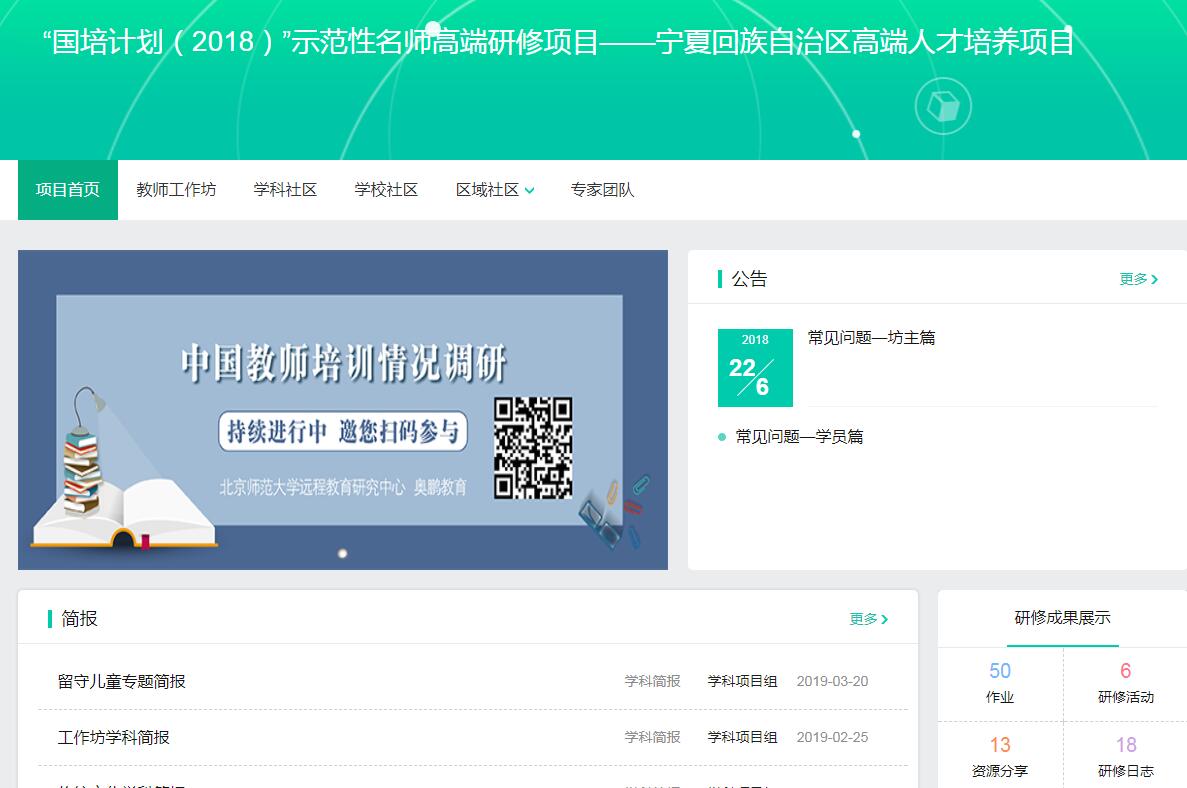Open announcement 常见问题—坊主篇
This screenshot has height=788, width=1187.
(871, 338)
